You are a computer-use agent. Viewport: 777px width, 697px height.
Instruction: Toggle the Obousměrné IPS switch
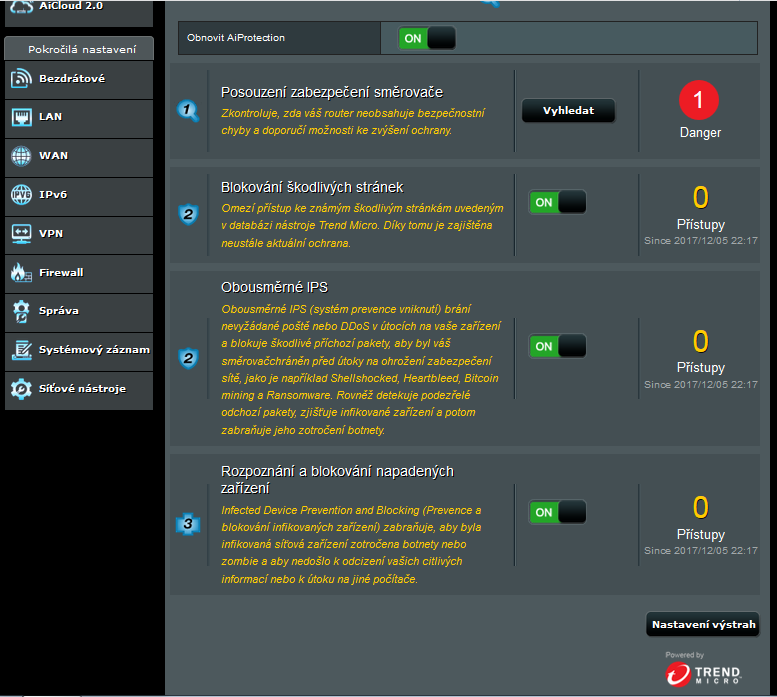pyautogui.click(x=557, y=346)
